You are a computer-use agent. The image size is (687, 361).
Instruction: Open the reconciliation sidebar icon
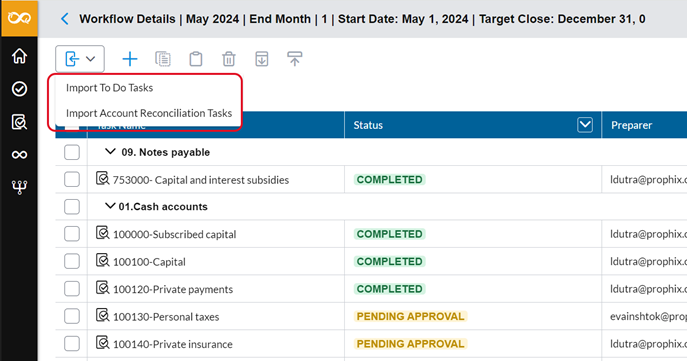click(19, 122)
